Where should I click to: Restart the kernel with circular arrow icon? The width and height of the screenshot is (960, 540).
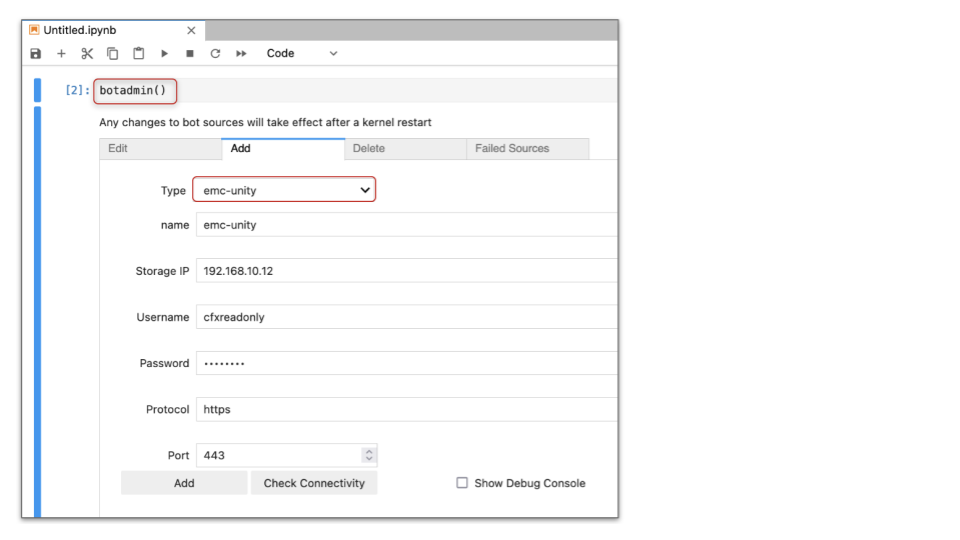[215, 54]
